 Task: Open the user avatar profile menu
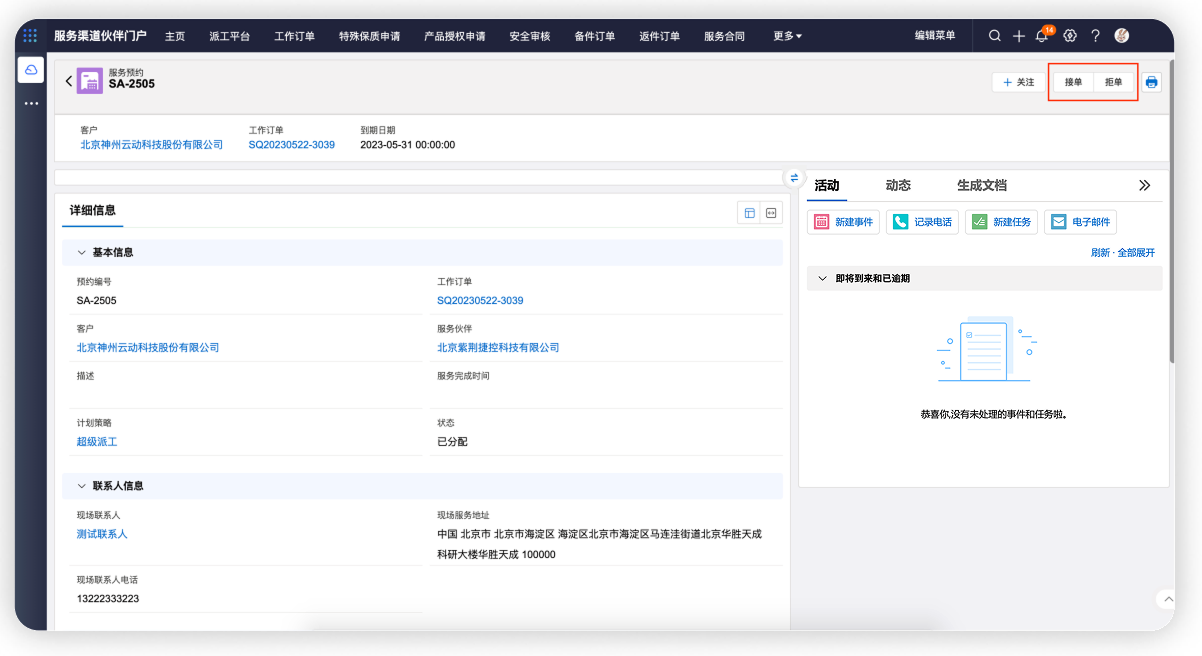click(x=1121, y=36)
